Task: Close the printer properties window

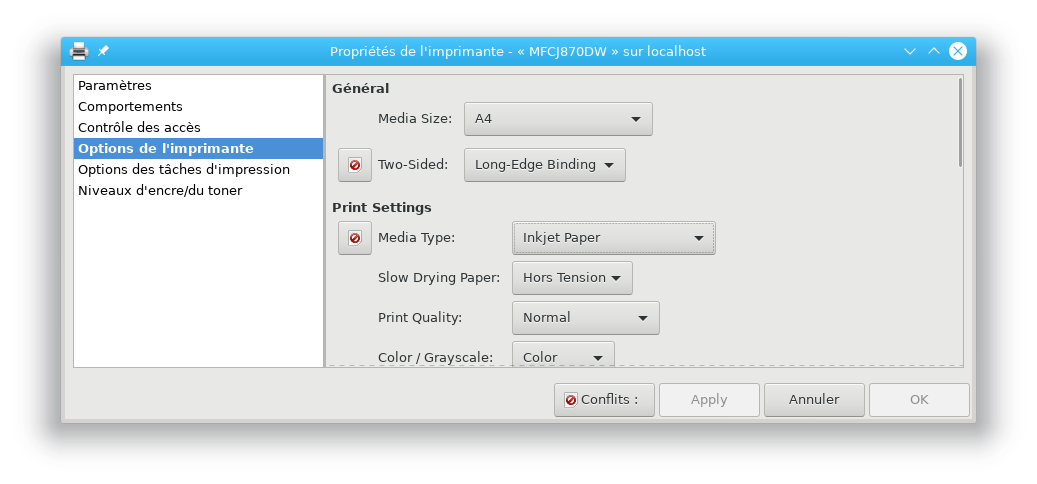Action: [x=958, y=51]
